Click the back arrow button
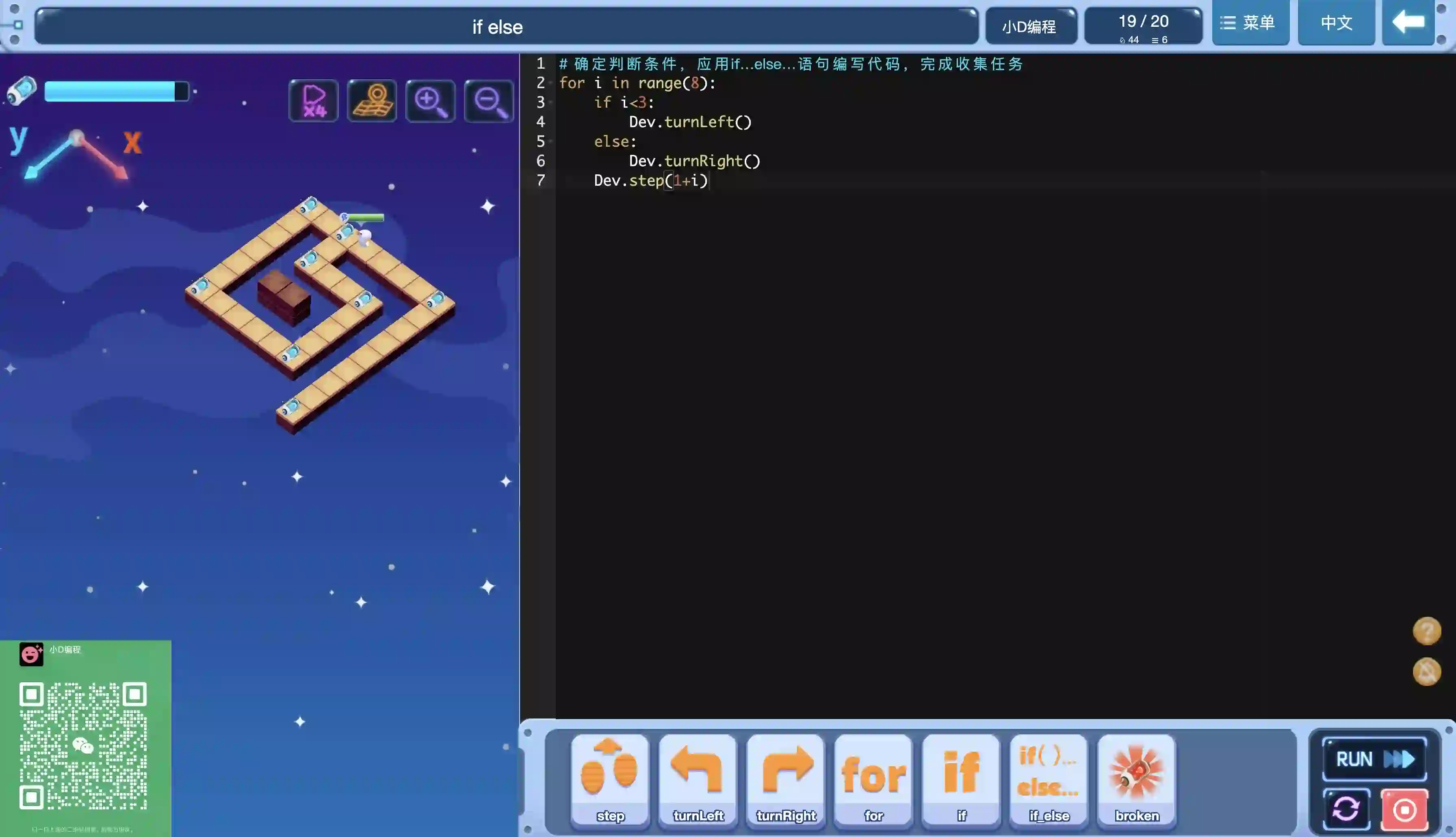1456x837 pixels. coord(1408,23)
